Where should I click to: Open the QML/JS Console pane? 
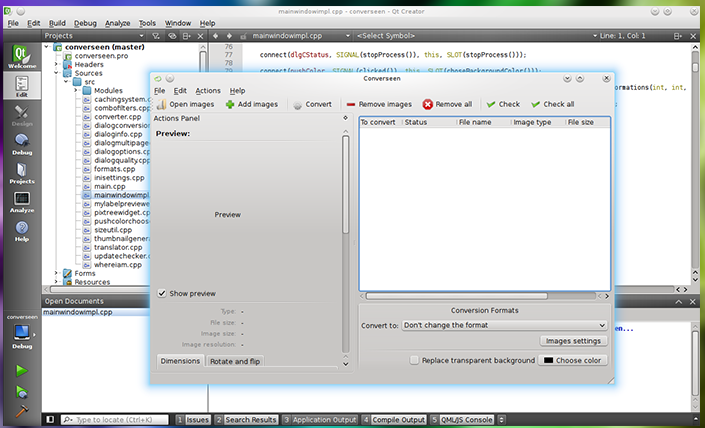coord(462,419)
